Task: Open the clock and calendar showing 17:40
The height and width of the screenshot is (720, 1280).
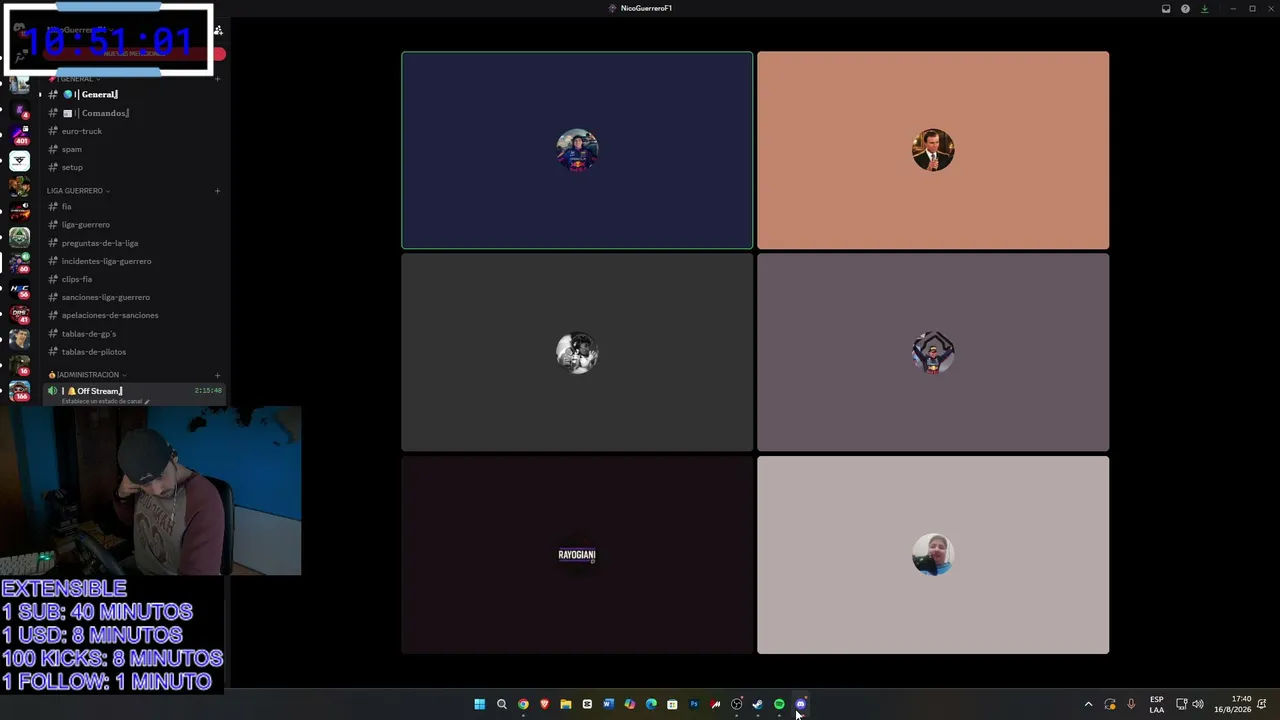Action: coord(1233,704)
